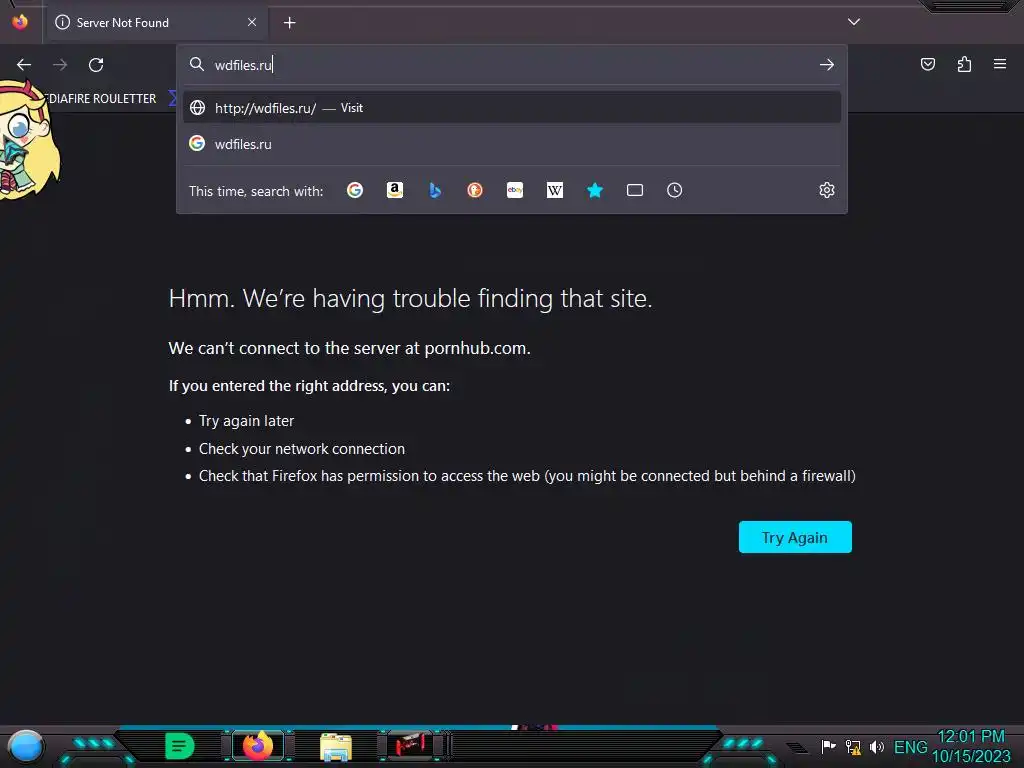Click 'Try again later' text
Image resolution: width=1024 pixels, height=768 pixels.
[246, 421]
